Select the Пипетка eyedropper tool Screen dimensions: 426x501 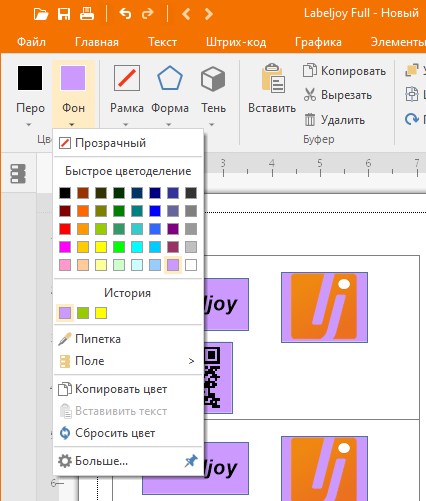pyautogui.click(x=128, y=339)
